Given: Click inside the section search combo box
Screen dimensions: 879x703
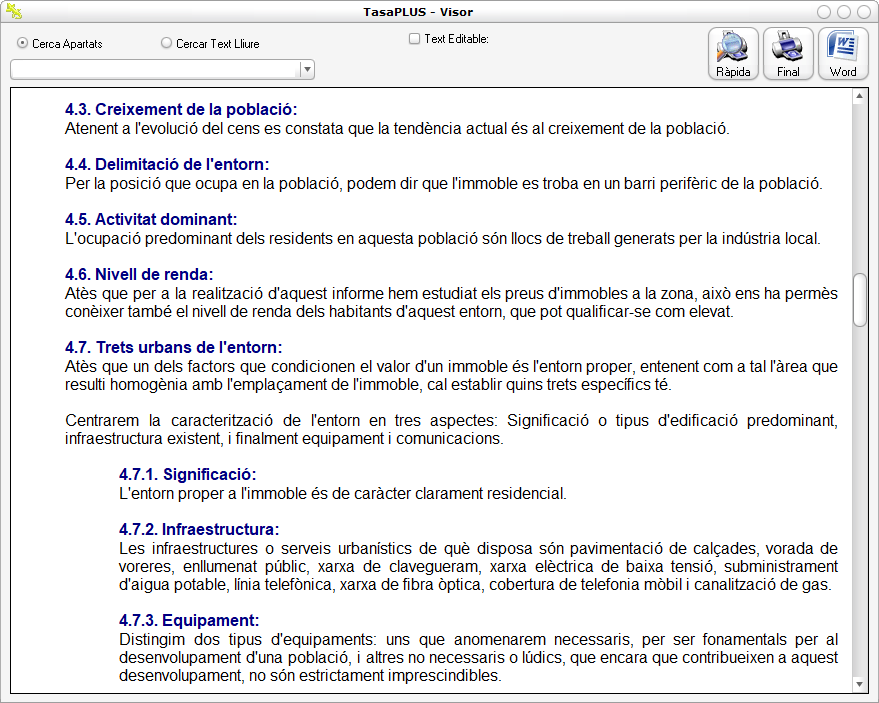Looking at the screenshot, I should click(155, 70).
